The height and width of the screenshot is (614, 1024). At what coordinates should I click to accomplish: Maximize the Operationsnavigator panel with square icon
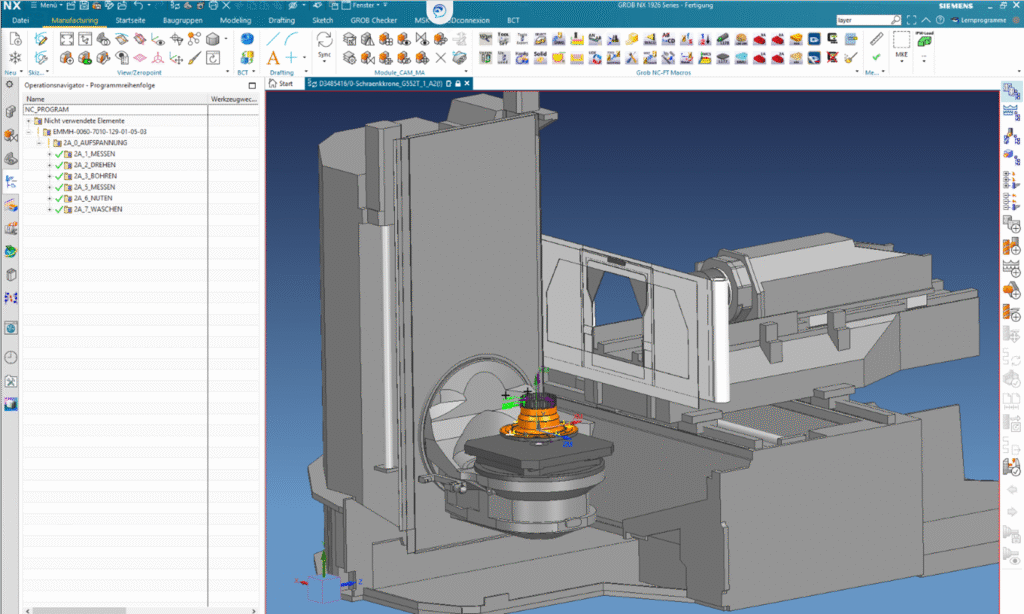click(x=252, y=85)
